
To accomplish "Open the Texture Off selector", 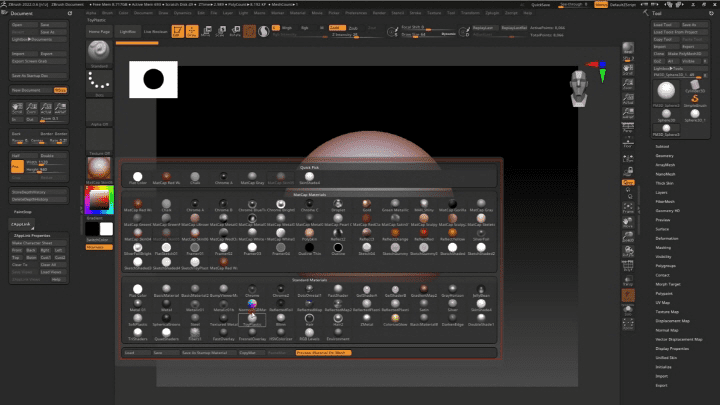I will click(x=99, y=140).
